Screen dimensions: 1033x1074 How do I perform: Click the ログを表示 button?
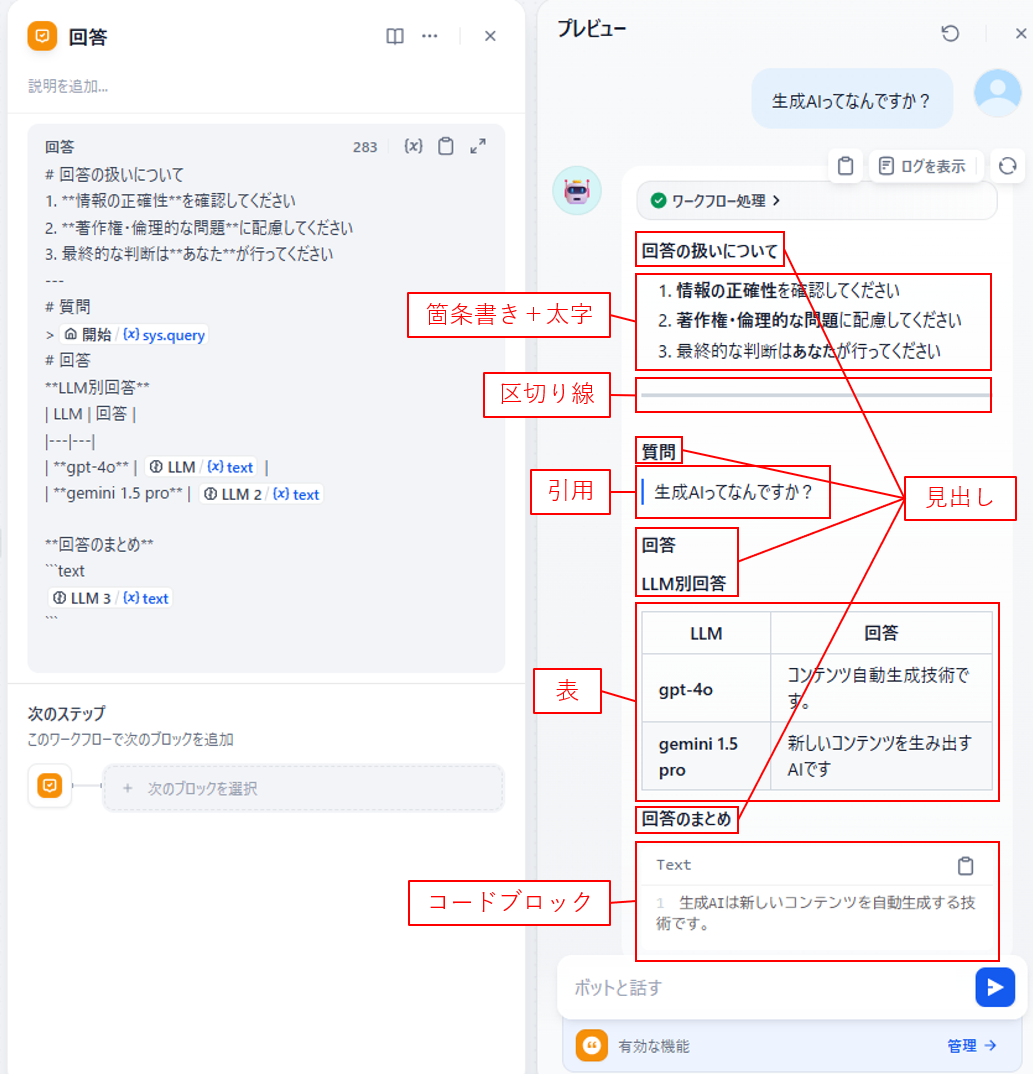tap(923, 166)
